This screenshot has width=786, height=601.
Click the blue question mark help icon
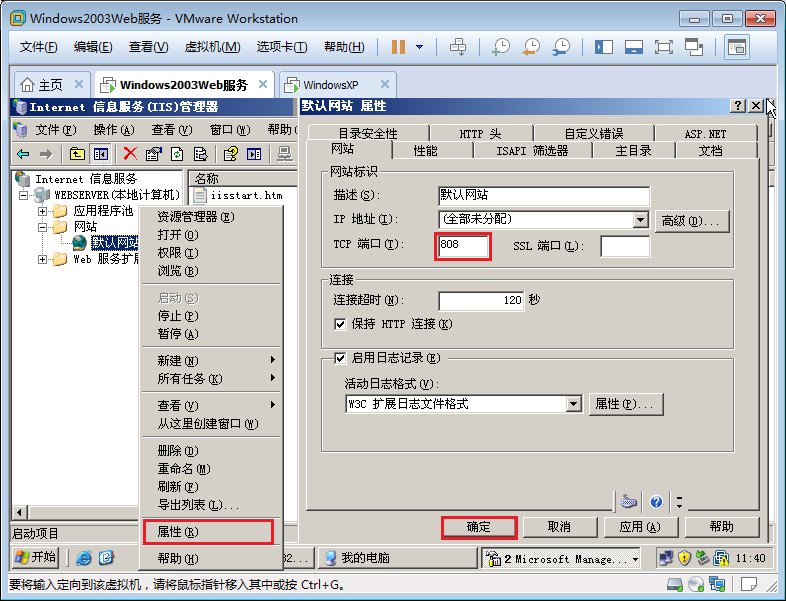click(656, 501)
